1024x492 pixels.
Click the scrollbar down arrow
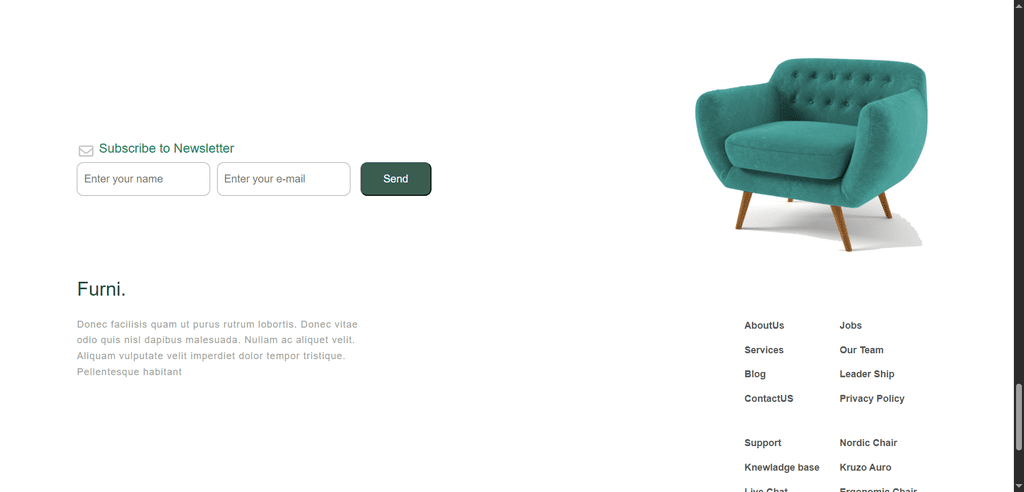pos(1018,486)
